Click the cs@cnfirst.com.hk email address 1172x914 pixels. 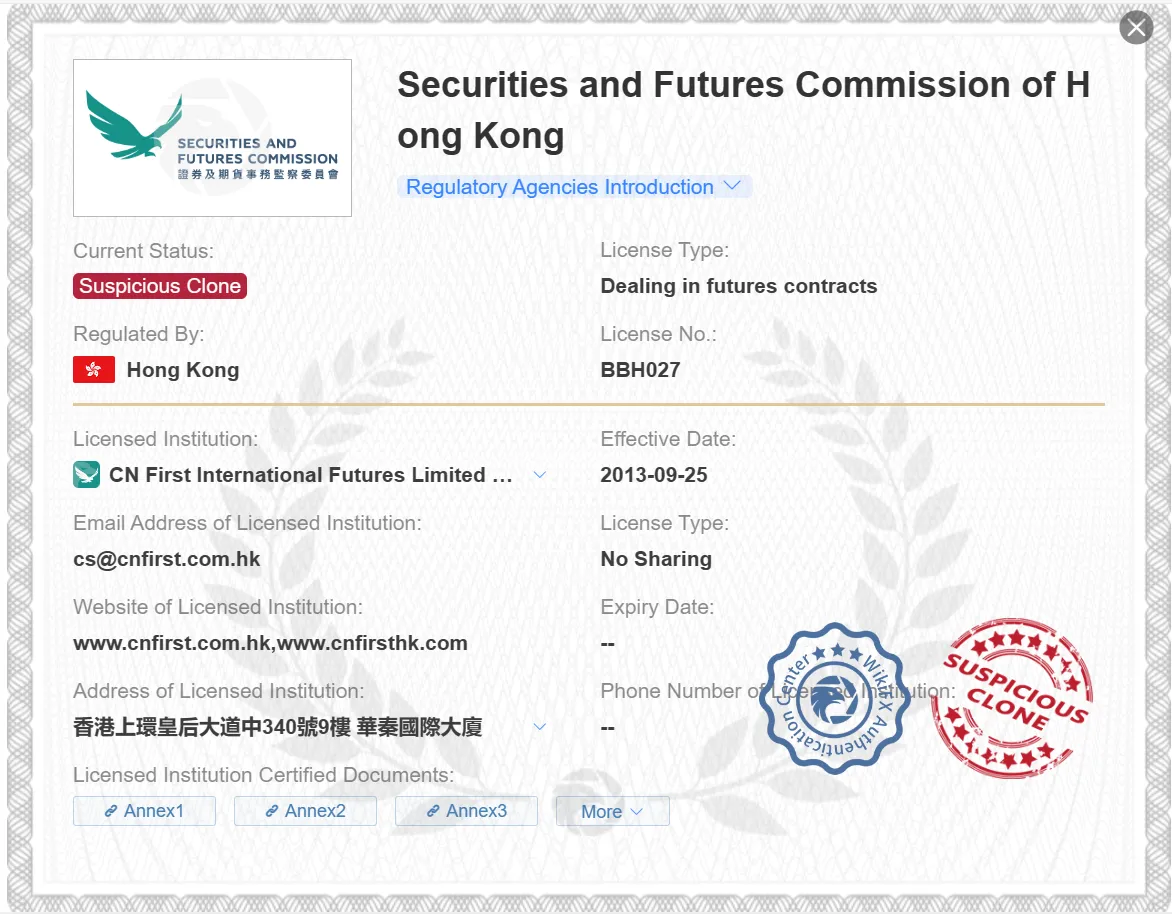click(167, 559)
